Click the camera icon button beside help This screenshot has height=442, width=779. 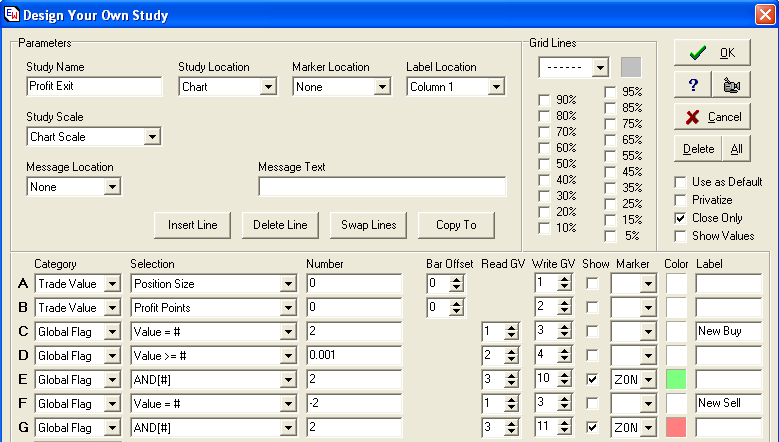click(730, 85)
